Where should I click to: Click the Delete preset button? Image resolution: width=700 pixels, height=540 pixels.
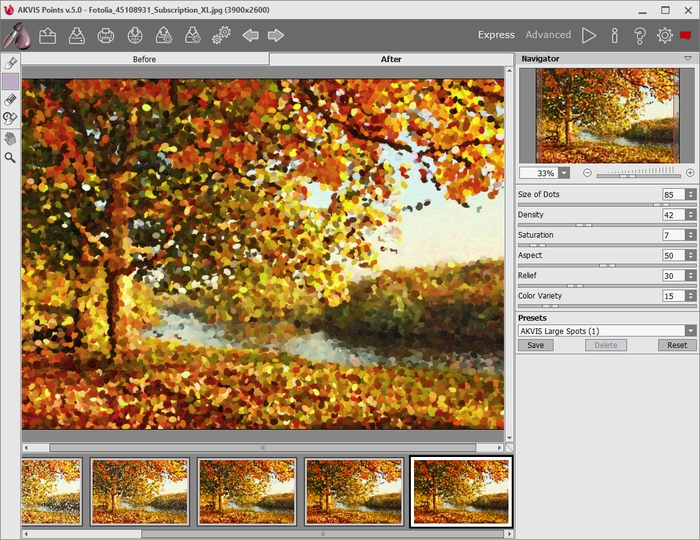(x=606, y=345)
